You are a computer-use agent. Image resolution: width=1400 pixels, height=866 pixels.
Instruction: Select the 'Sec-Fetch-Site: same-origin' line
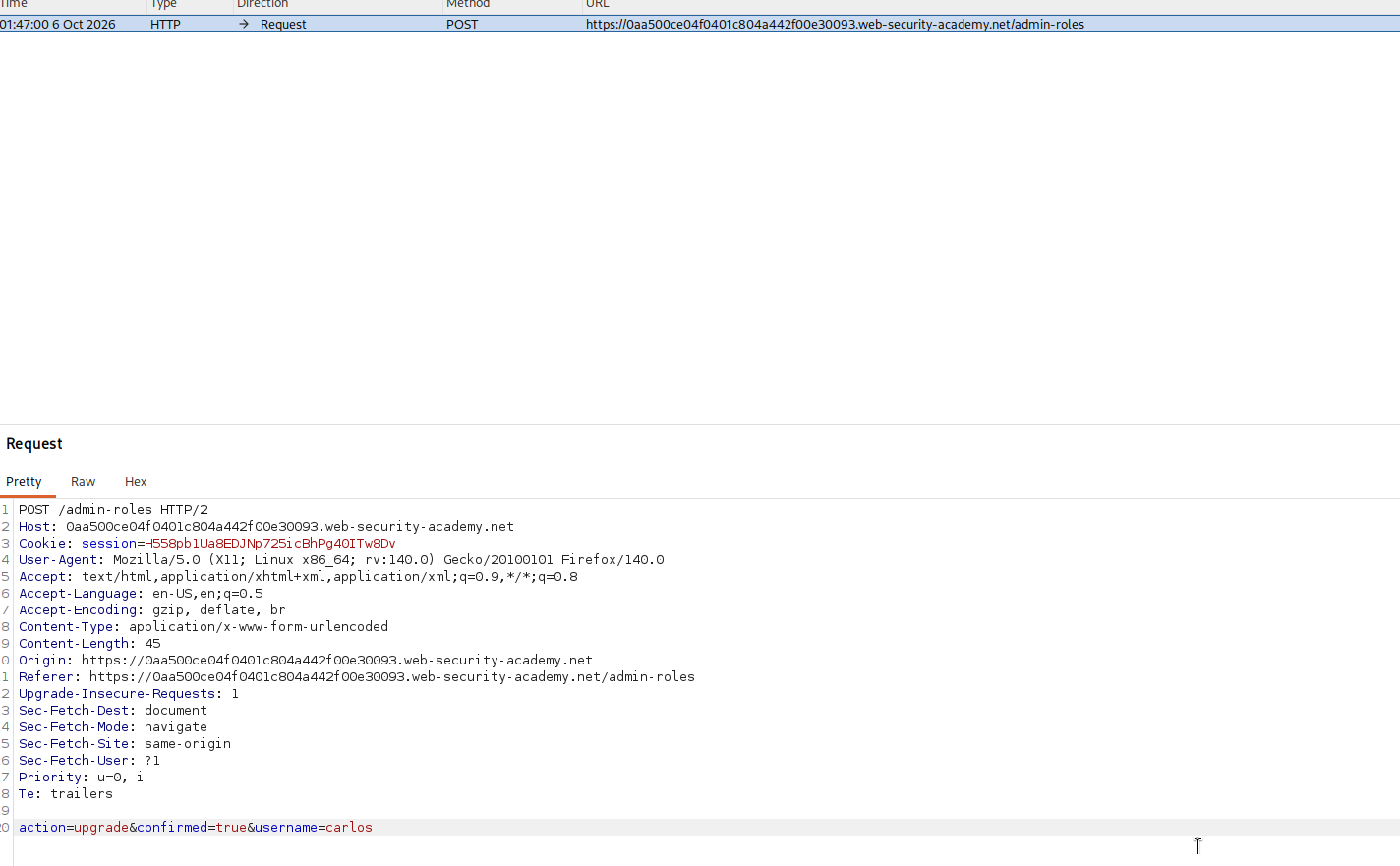coord(125,744)
